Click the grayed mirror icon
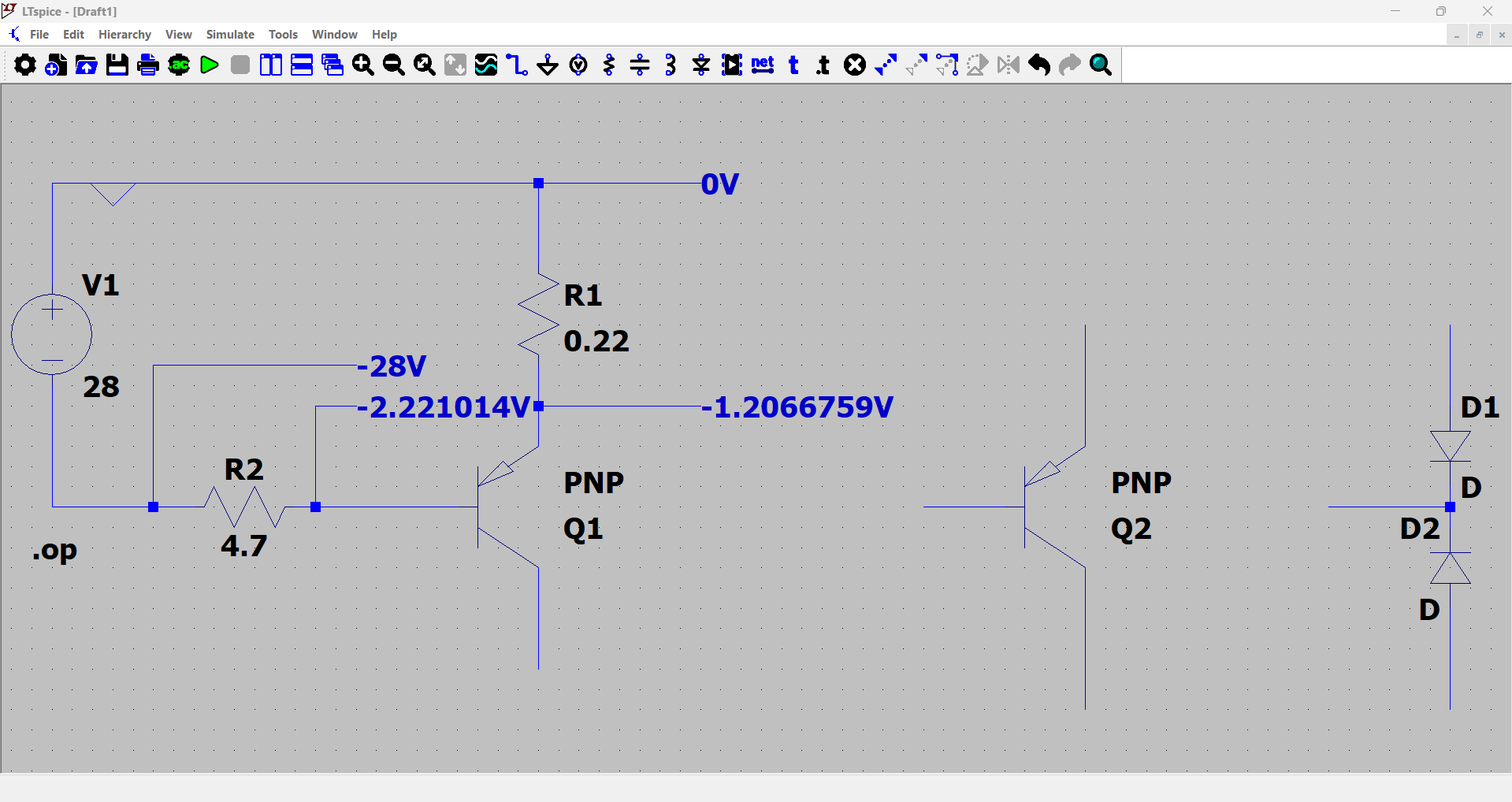This screenshot has width=1512, height=802. pyautogui.click(x=1009, y=65)
